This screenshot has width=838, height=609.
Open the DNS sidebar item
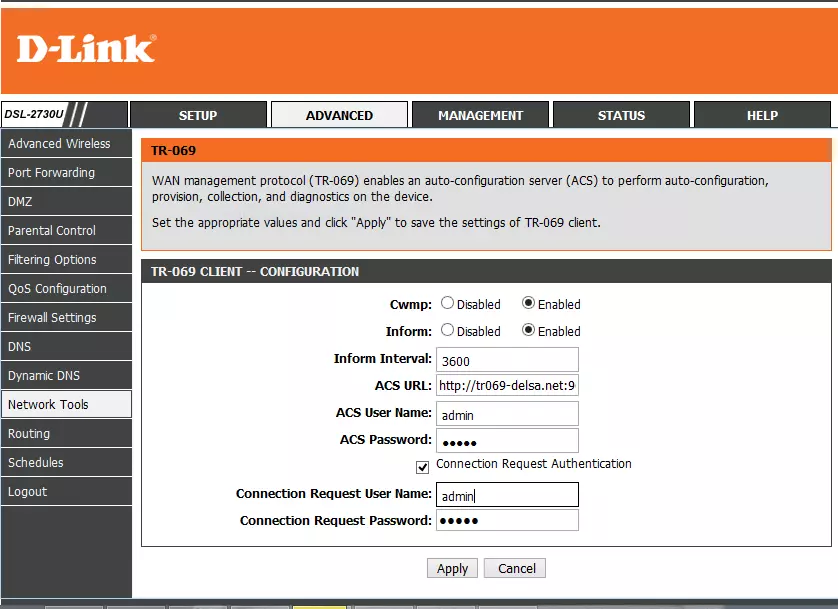click(66, 346)
